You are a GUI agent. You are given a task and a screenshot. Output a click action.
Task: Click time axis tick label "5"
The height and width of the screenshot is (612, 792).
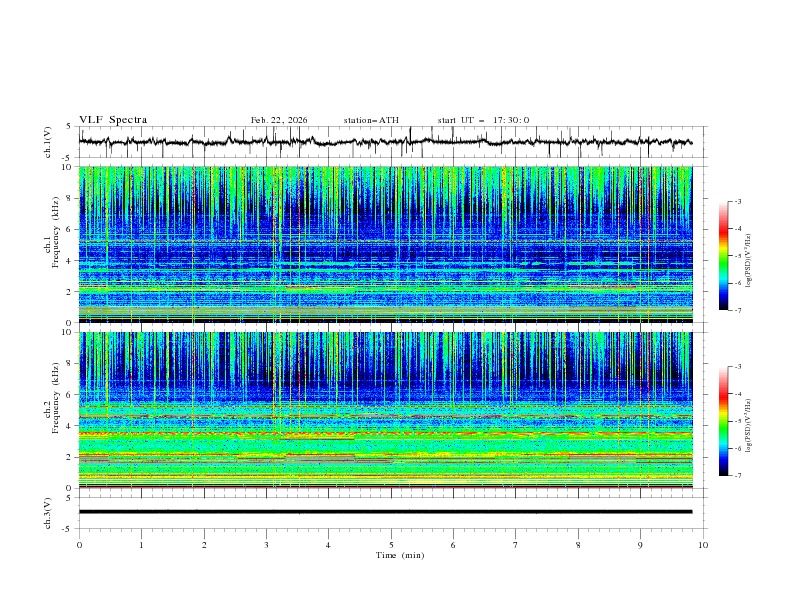point(391,545)
